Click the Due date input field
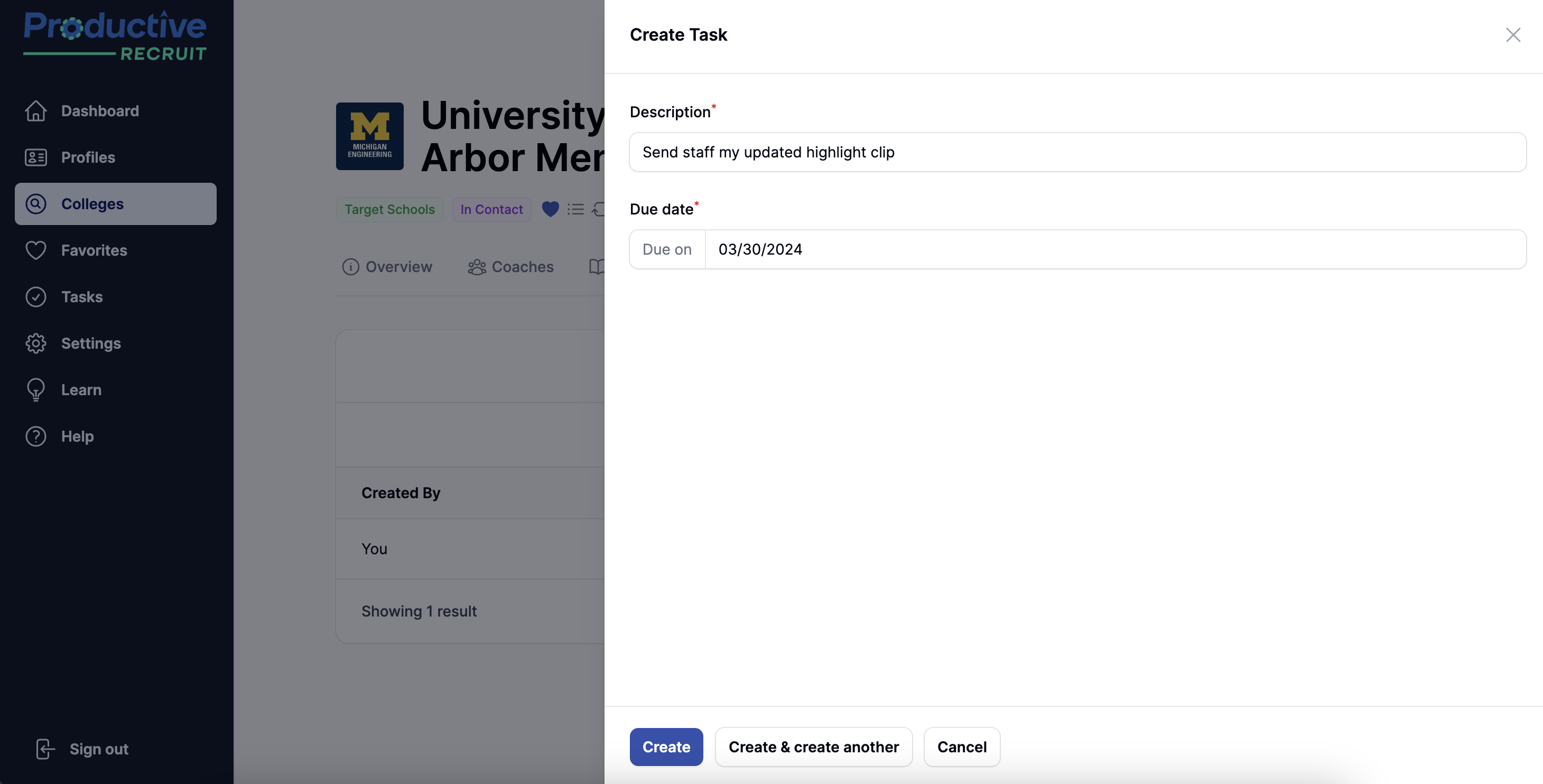Screen dimensions: 1543x784 tap(1116, 249)
